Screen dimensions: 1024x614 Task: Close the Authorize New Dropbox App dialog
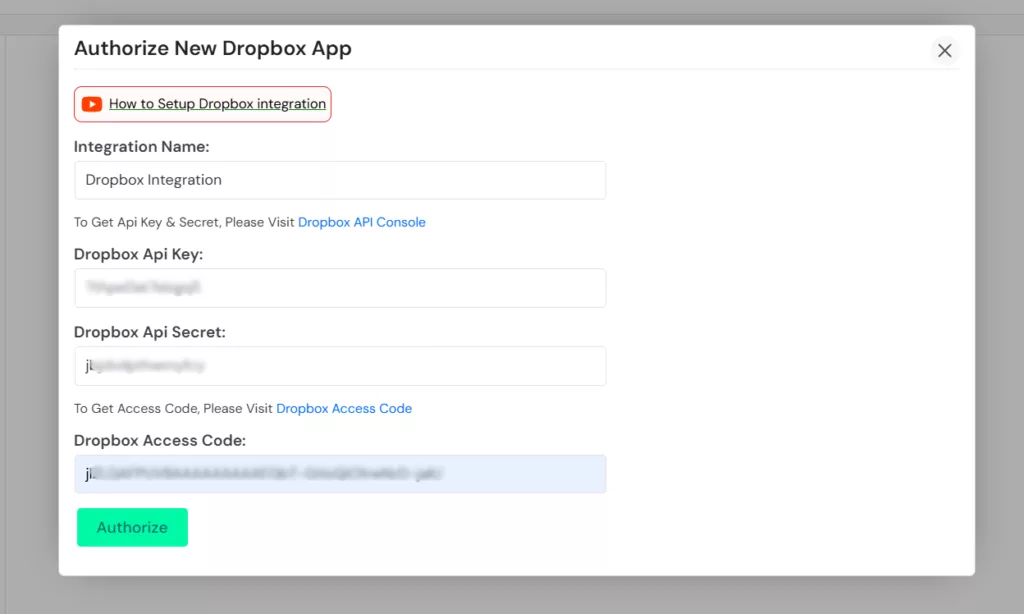[x=944, y=50]
